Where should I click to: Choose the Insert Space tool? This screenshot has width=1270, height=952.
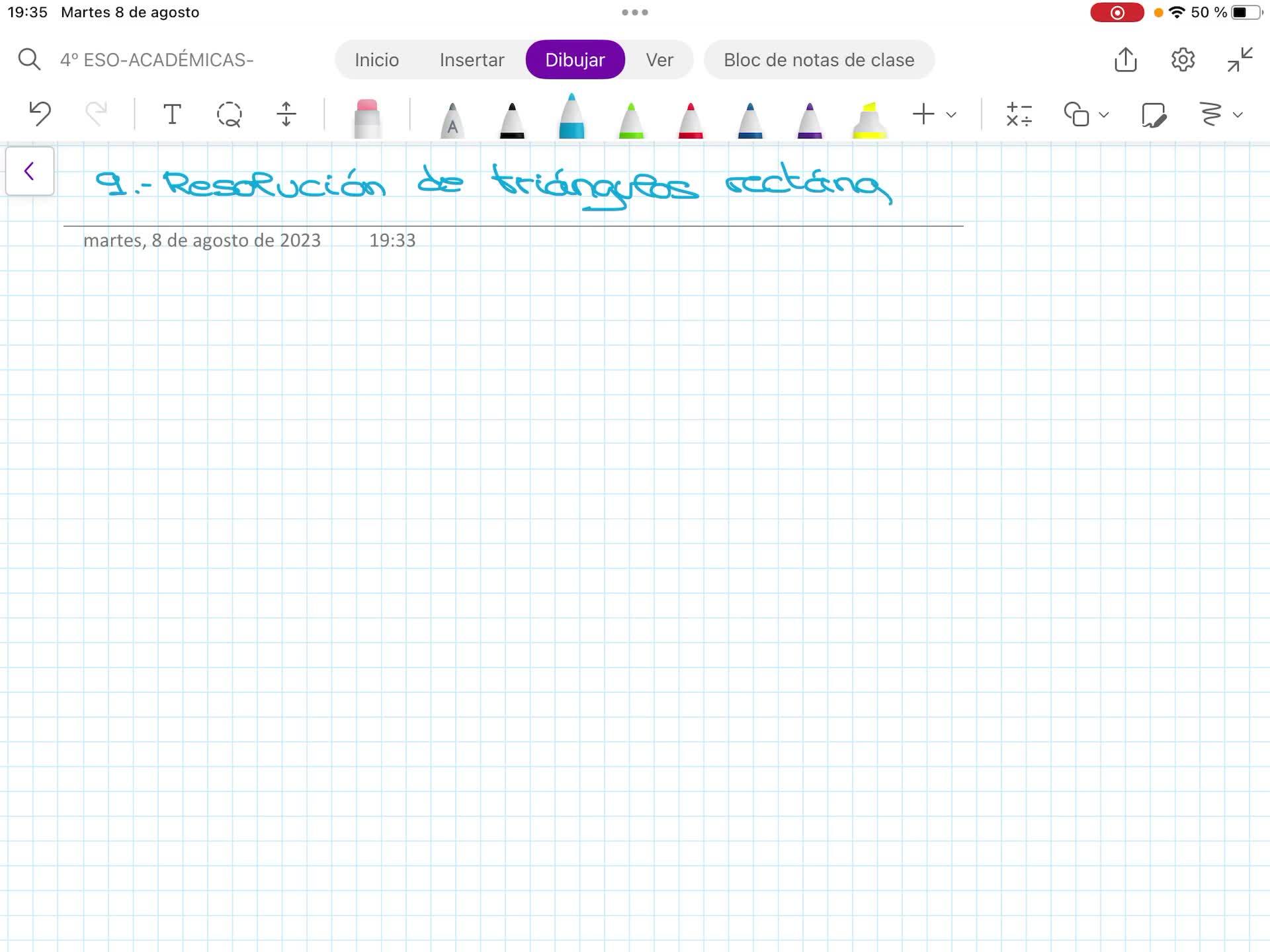[286, 114]
